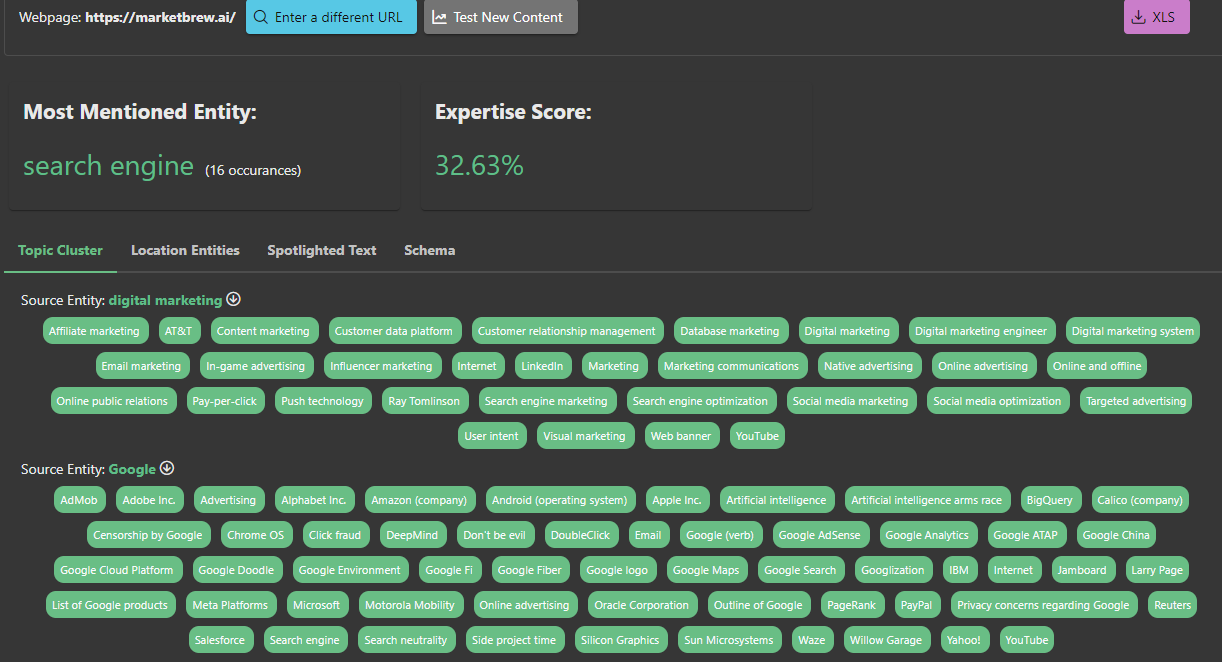Image resolution: width=1222 pixels, height=662 pixels.
Task: Select the Schema tab
Action: click(x=429, y=250)
